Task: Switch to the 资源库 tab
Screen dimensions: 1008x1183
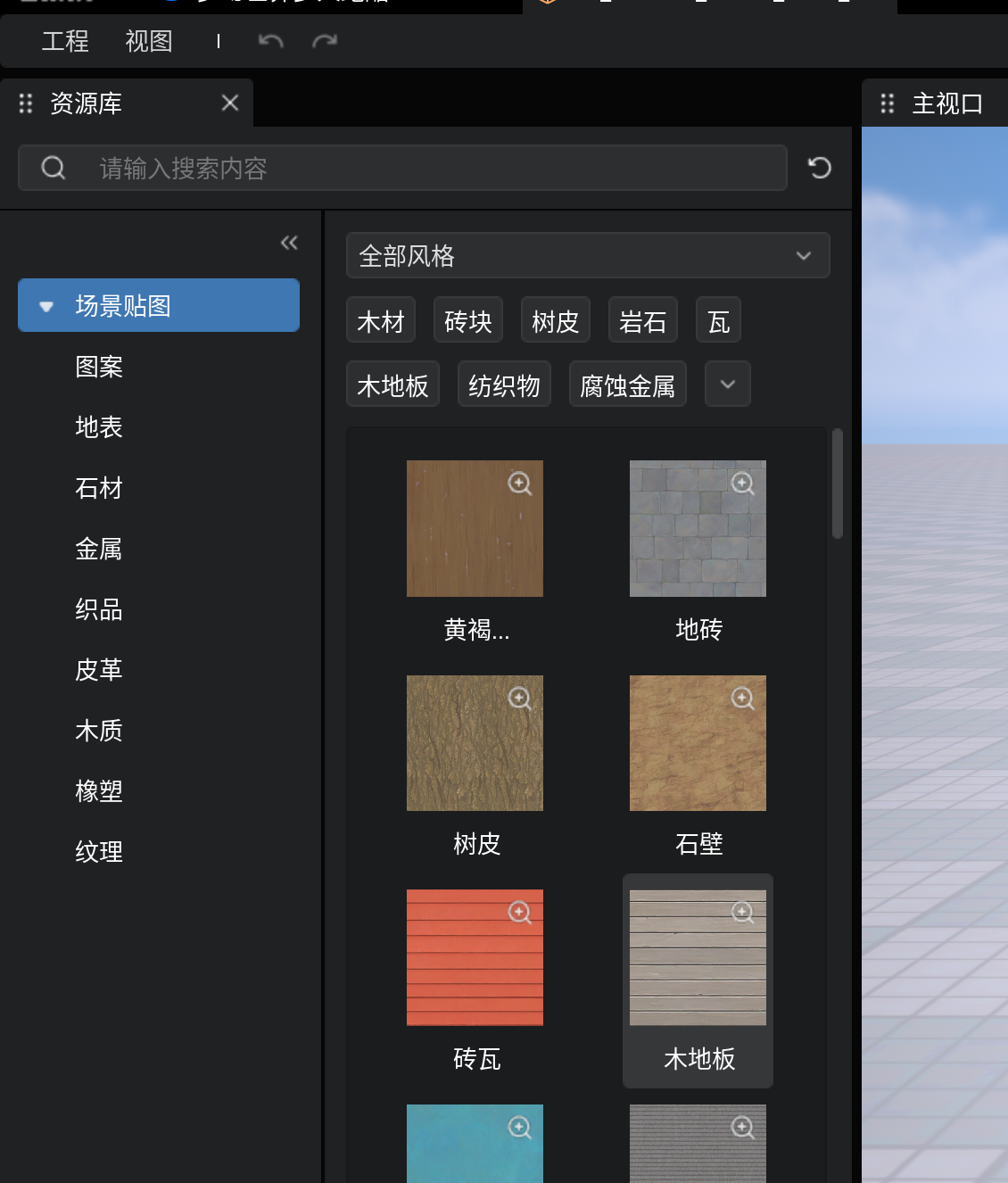Action: (x=127, y=103)
